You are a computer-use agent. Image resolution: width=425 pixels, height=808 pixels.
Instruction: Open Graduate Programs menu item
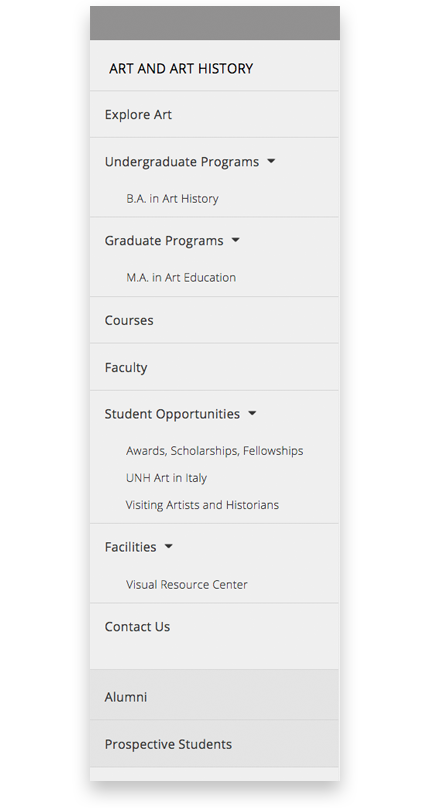tap(164, 241)
